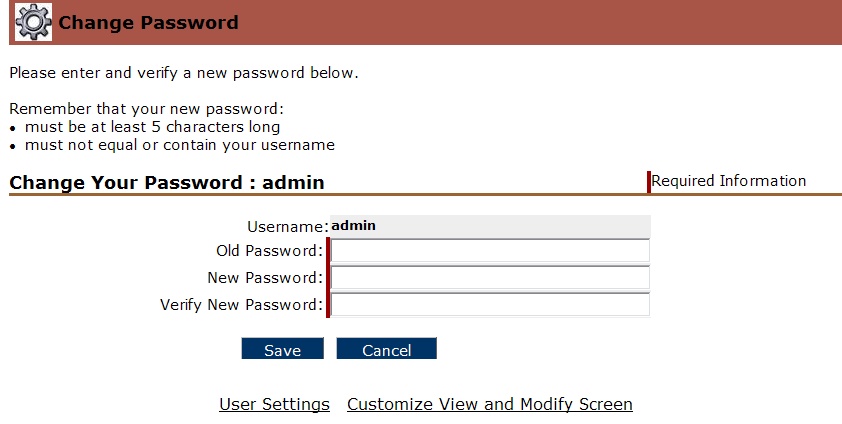Click the "Please enter and verify" instruction text

tap(183, 73)
